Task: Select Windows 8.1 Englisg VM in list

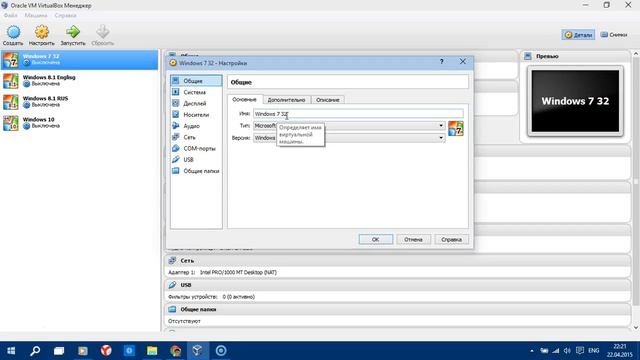Action: point(79,80)
